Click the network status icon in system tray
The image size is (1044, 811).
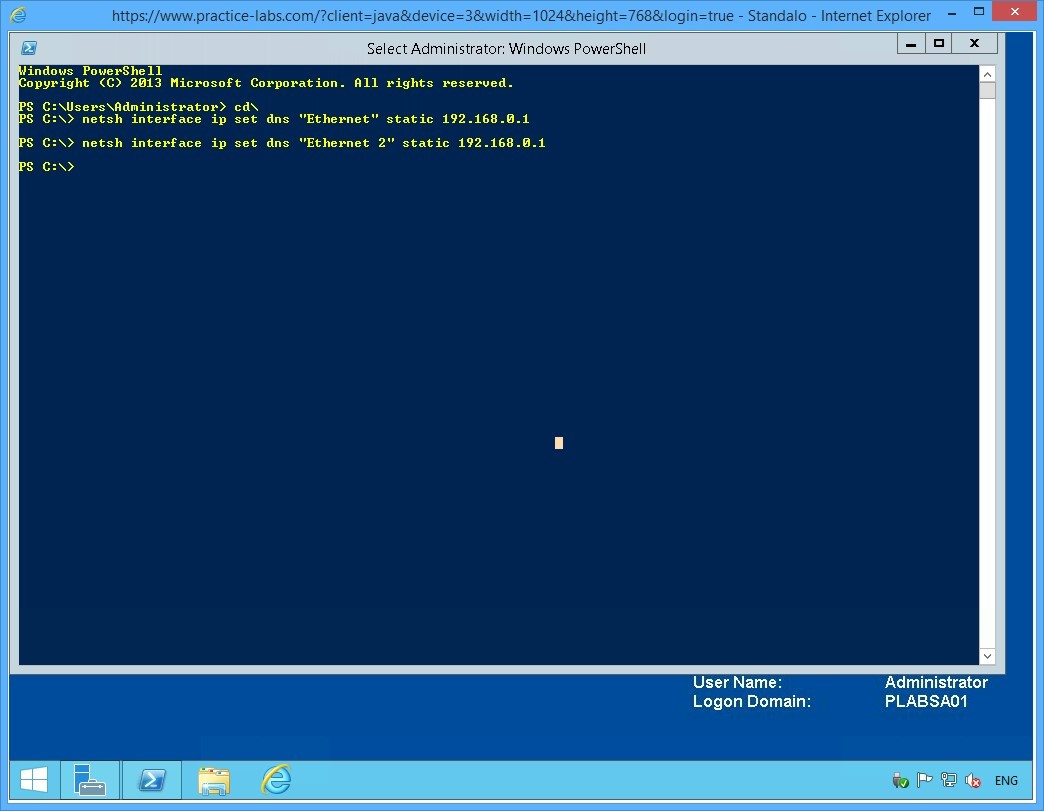click(x=948, y=779)
